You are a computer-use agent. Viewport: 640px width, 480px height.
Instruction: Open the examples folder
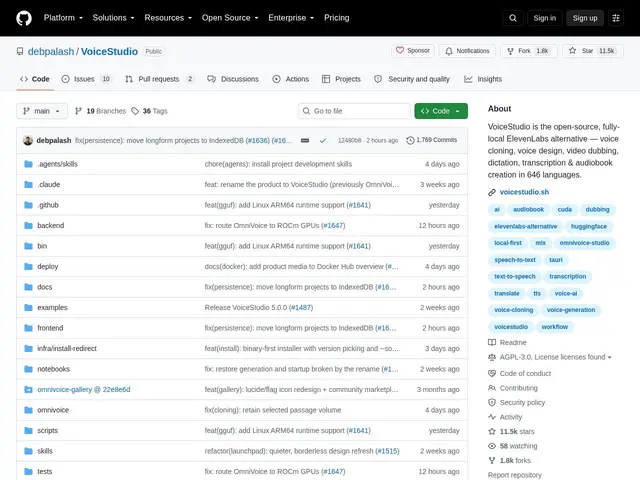(52, 307)
